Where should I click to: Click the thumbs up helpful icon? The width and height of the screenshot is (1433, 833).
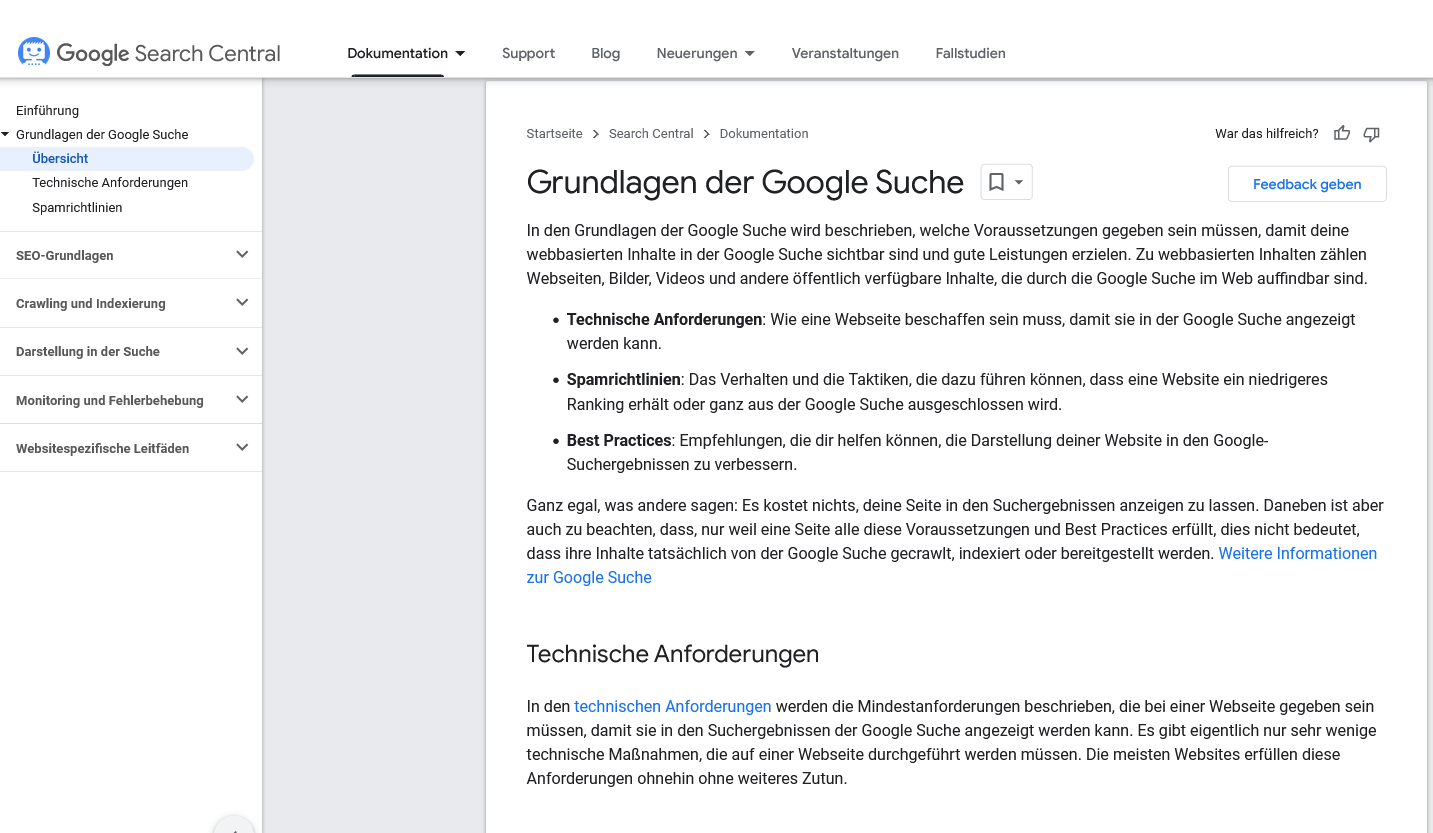pos(1342,133)
